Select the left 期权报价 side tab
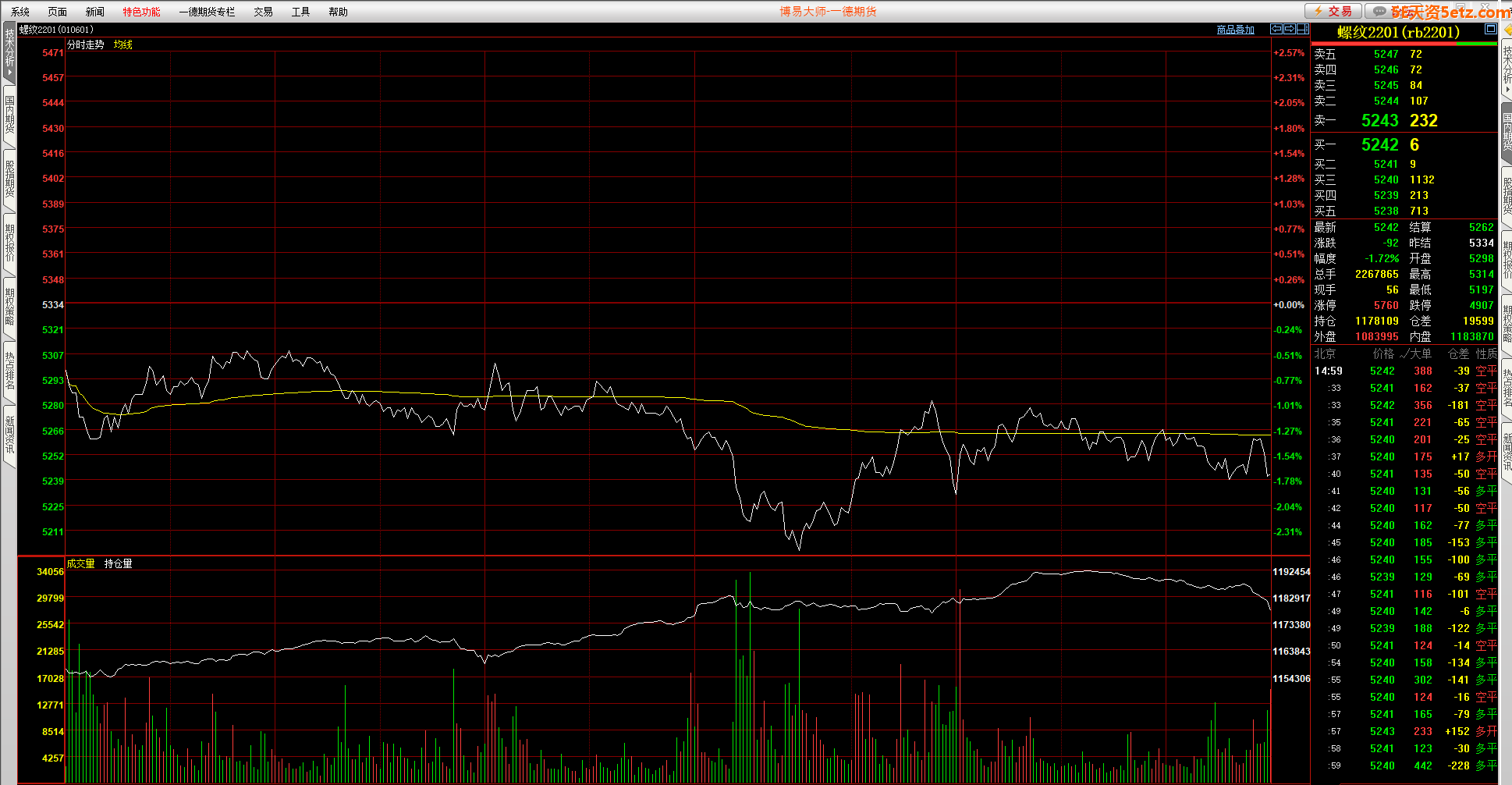 pos(9,243)
